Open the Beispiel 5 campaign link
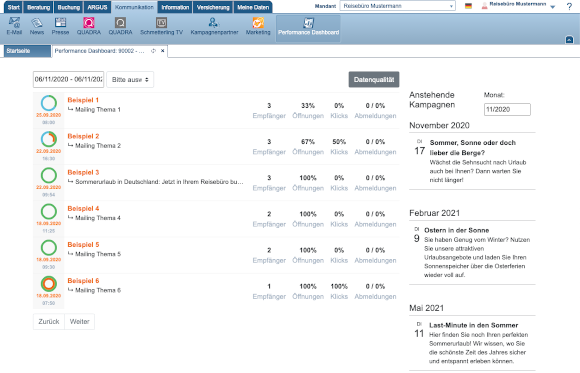This screenshot has width=580, height=373. (83, 245)
